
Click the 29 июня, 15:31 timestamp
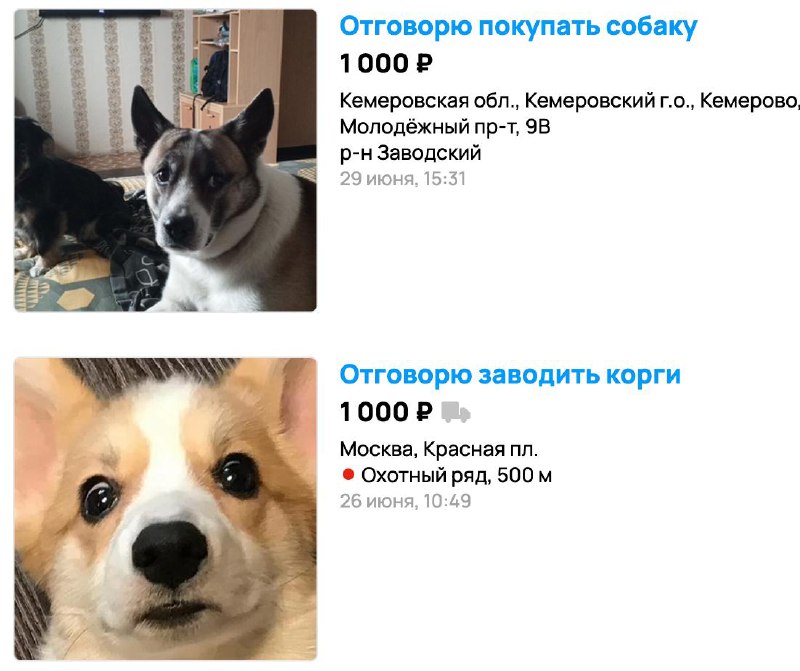pyautogui.click(x=403, y=179)
